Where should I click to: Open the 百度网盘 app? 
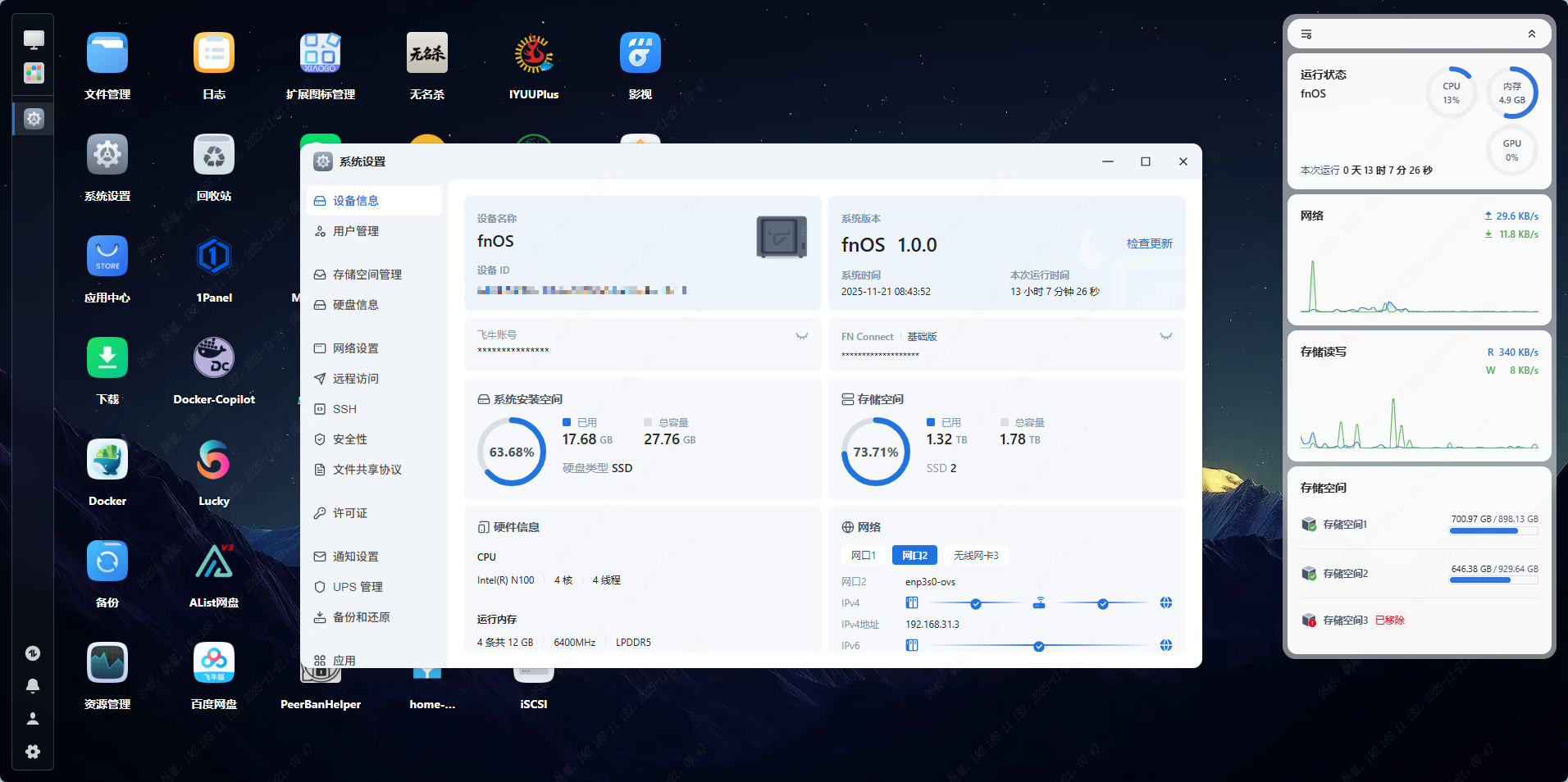[x=214, y=663]
